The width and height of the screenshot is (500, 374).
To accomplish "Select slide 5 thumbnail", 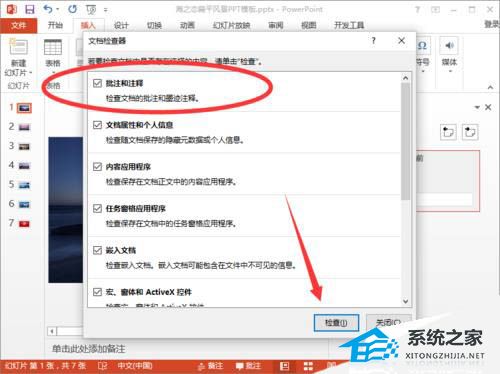I will point(24,185).
